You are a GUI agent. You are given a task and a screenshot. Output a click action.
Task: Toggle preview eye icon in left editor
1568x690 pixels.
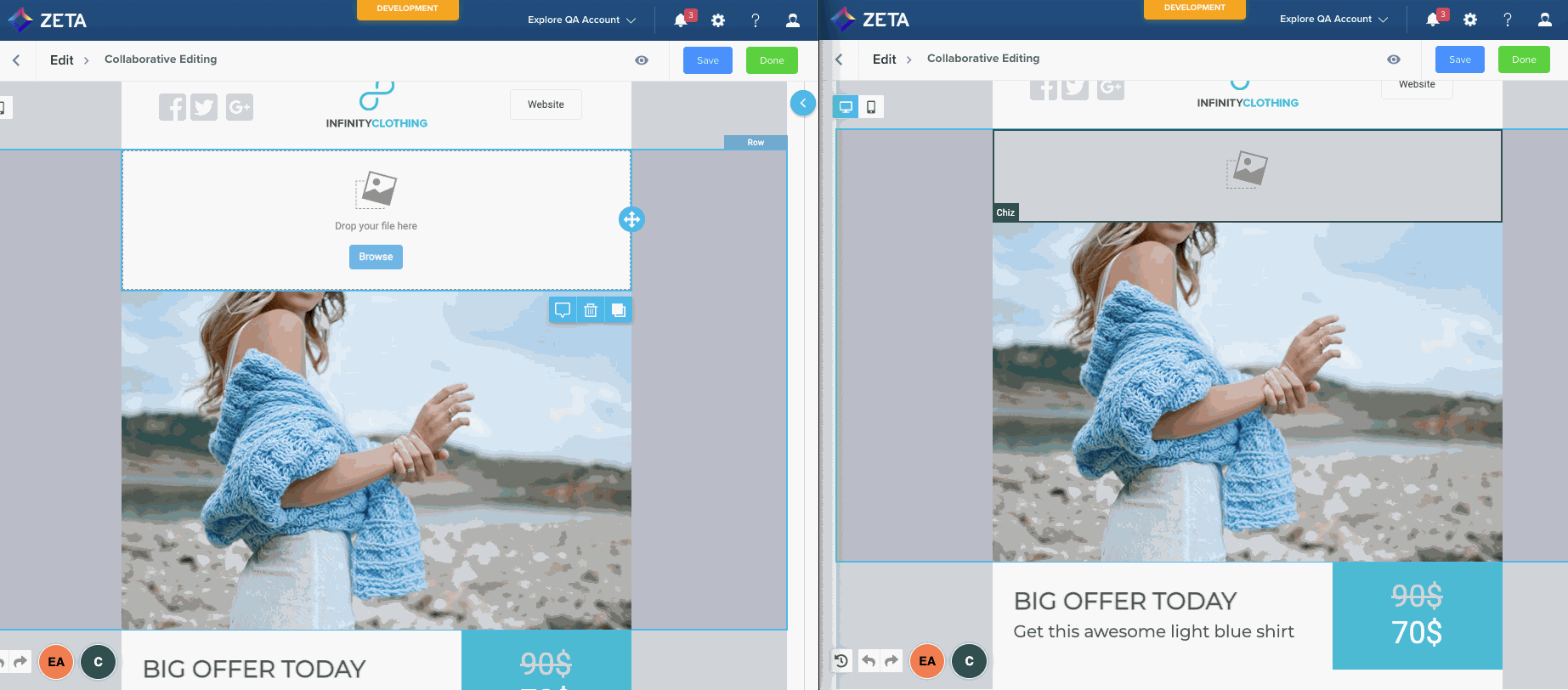pos(642,60)
